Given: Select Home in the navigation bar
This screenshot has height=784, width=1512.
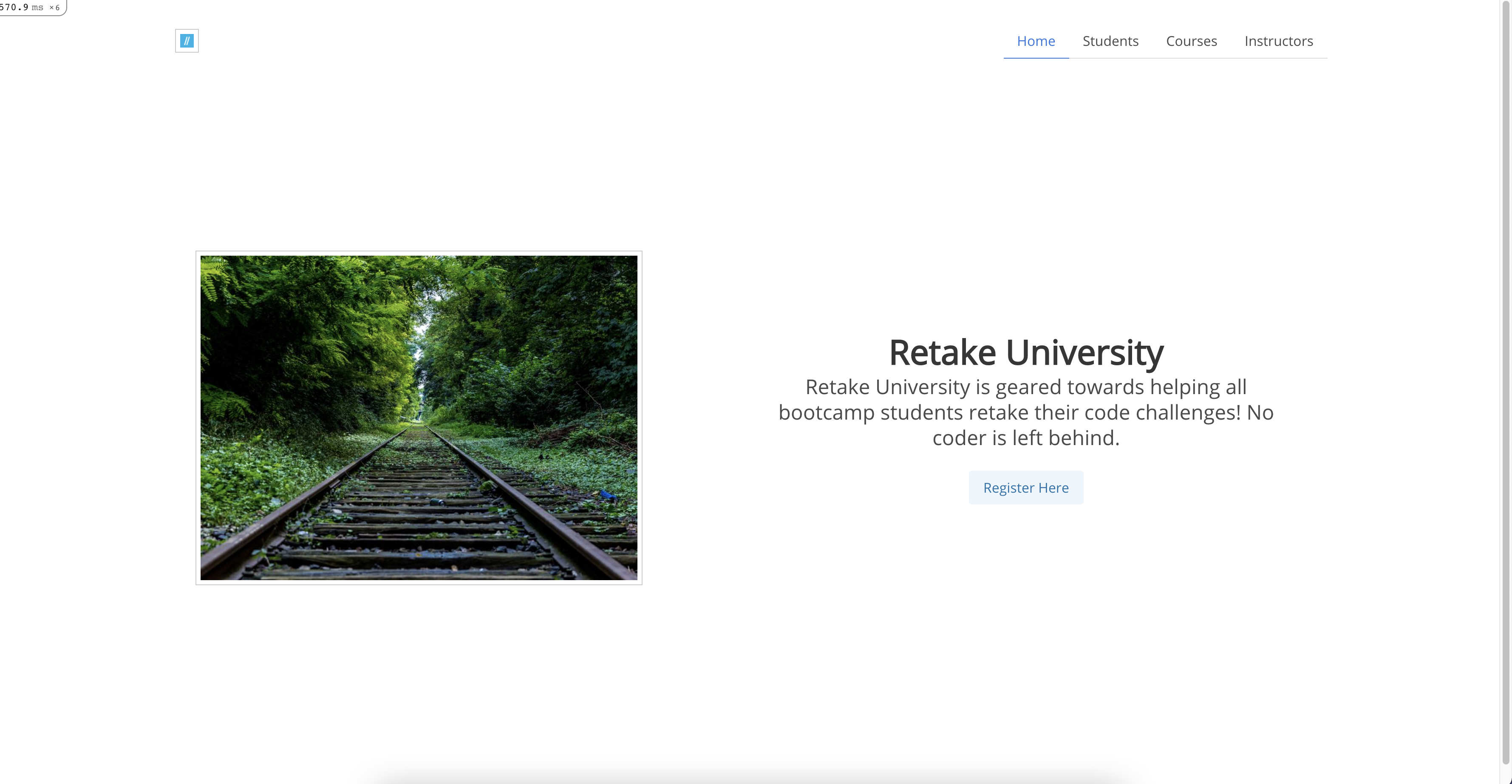Looking at the screenshot, I should [1036, 41].
